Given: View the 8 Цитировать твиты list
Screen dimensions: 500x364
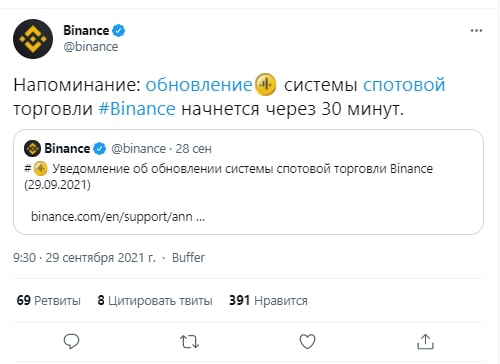Looking at the screenshot, I should (x=155, y=300).
